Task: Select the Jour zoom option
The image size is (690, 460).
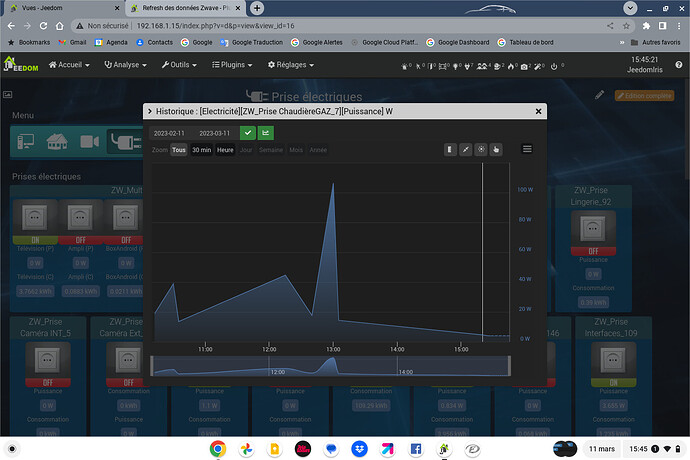Action: click(x=246, y=150)
